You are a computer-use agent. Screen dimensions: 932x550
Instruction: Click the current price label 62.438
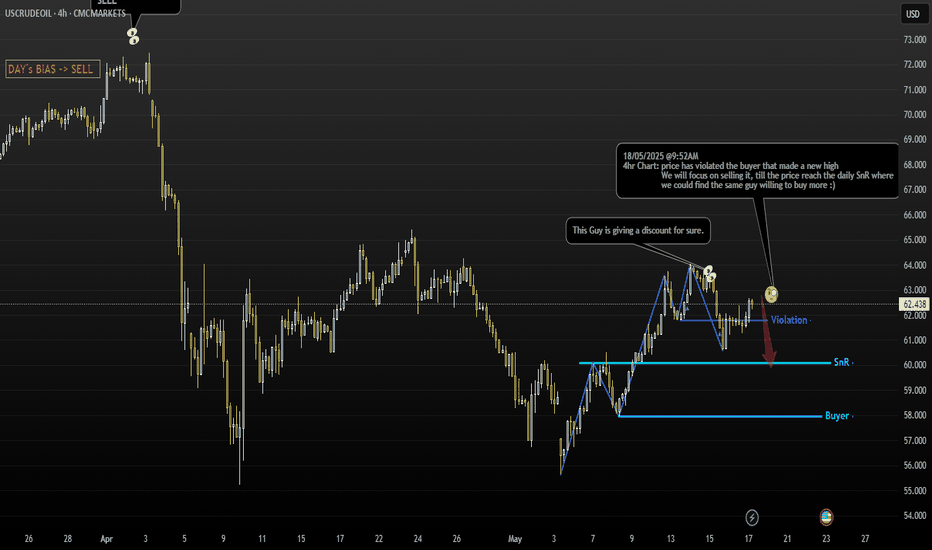click(914, 304)
